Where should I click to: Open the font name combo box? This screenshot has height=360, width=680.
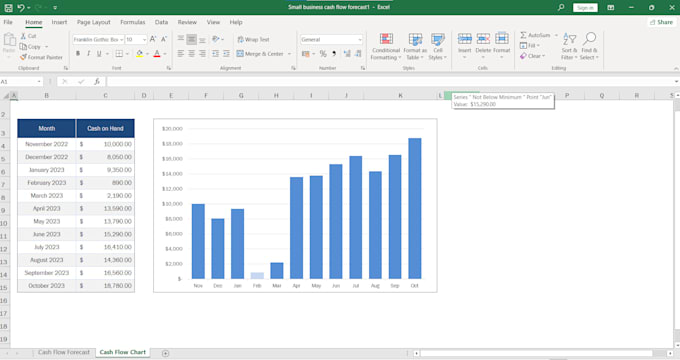point(98,39)
